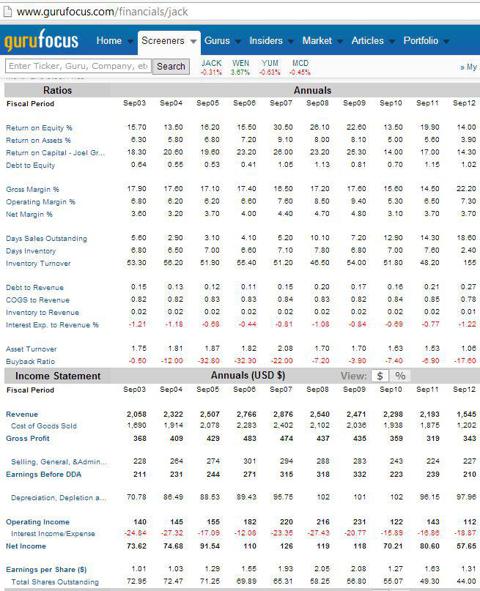Image resolution: width=480 pixels, height=591 pixels.
Task: Open the WEN ticker quote
Action: [x=240, y=63]
